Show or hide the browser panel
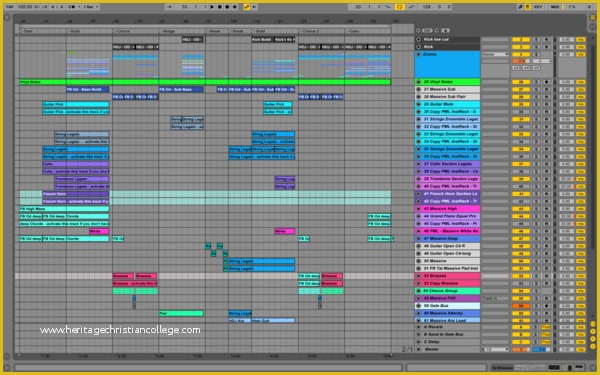 coord(7,18)
